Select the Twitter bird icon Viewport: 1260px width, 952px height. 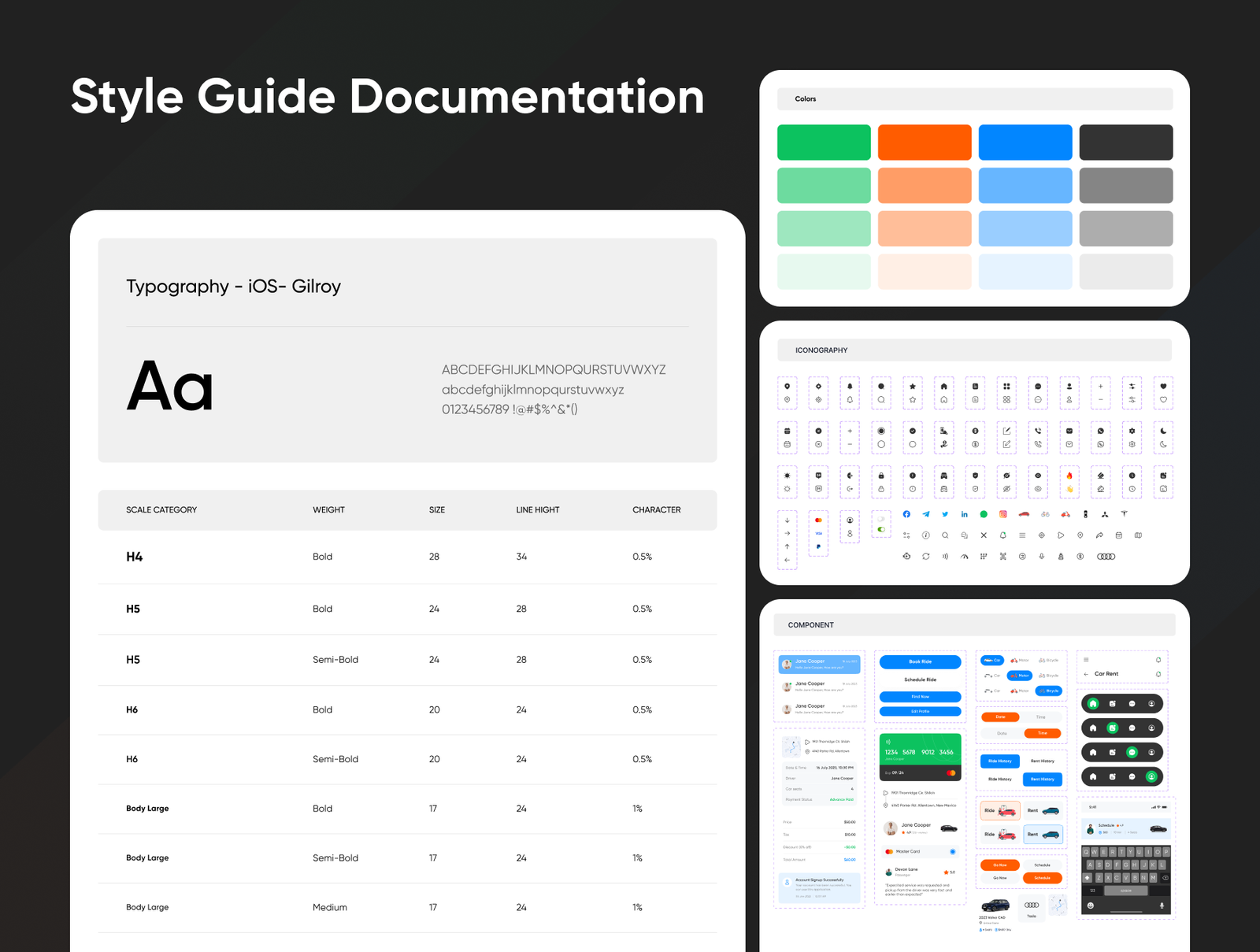coord(945,514)
